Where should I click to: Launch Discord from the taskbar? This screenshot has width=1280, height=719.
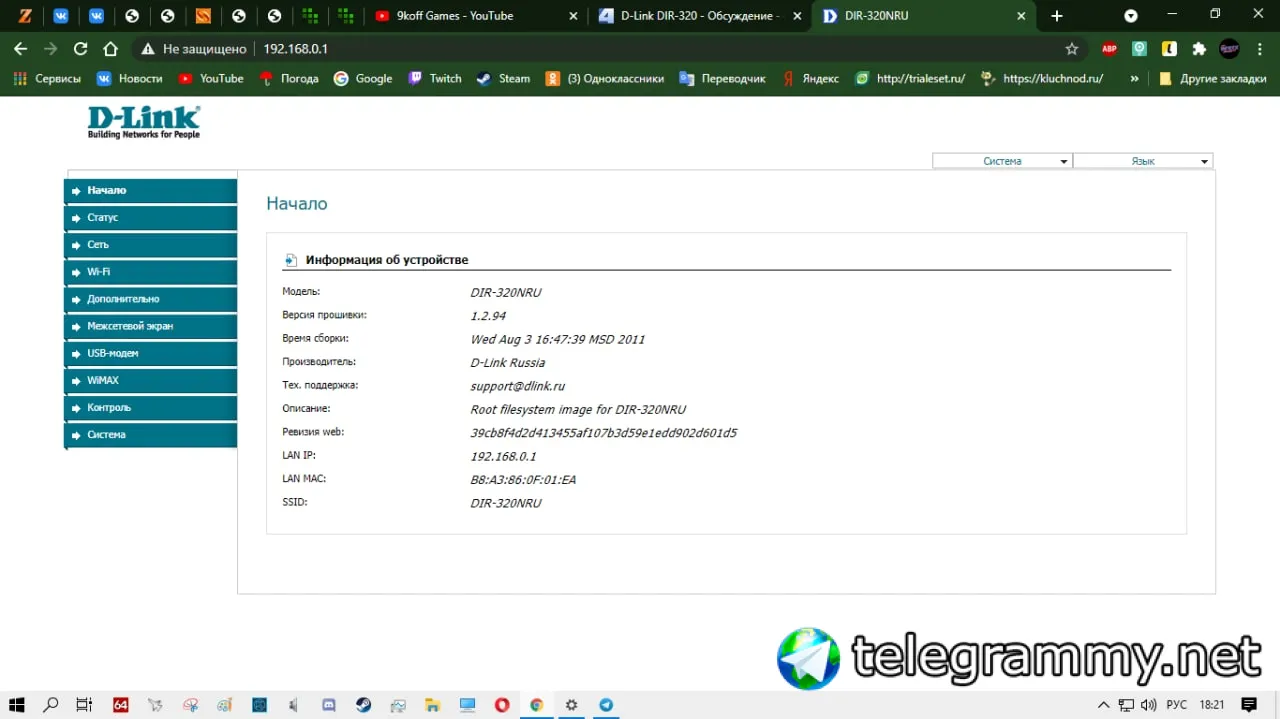[329, 705]
